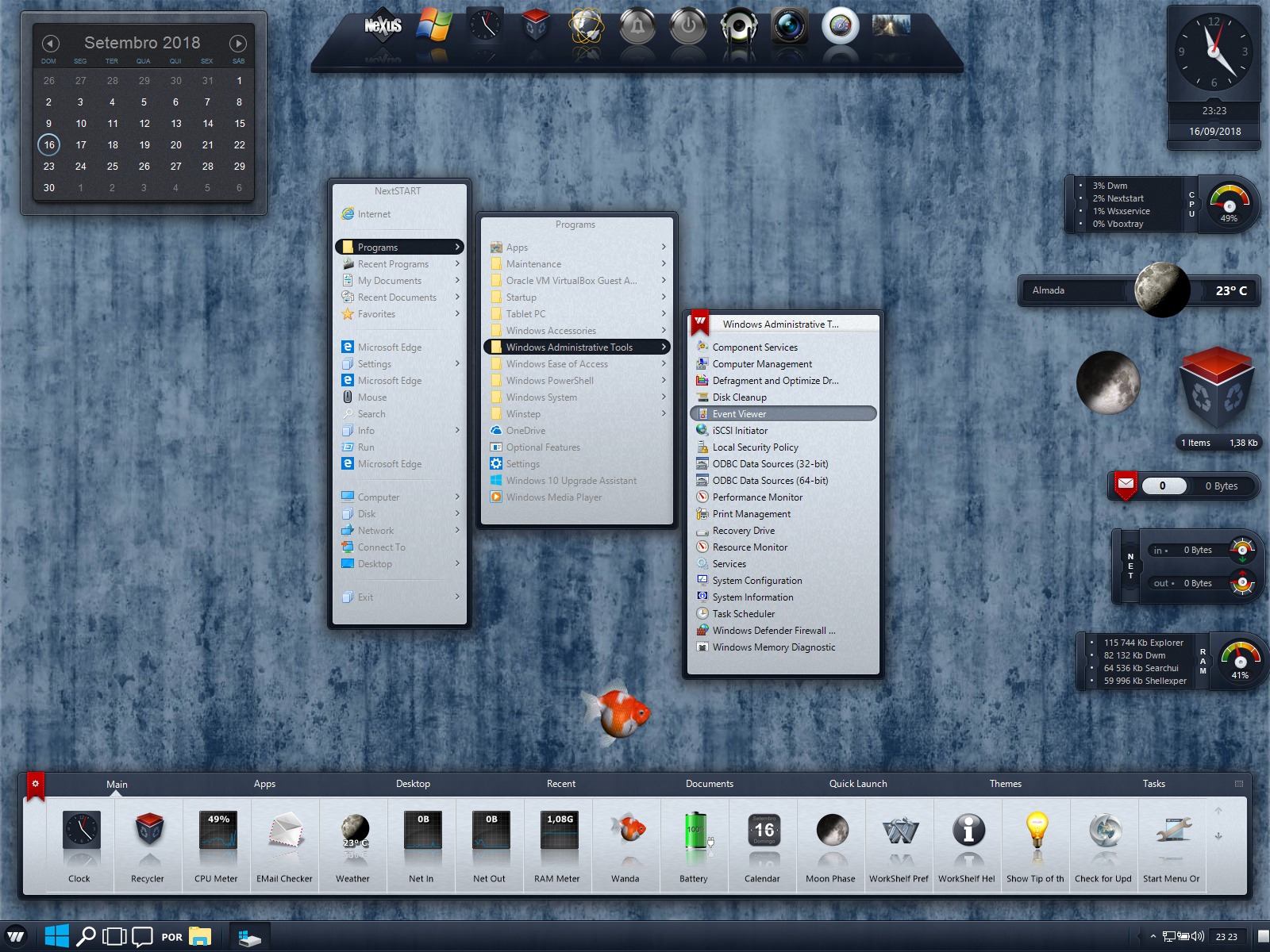
Task: Expand the Apps folder in Programs
Action: coord(577,248)
